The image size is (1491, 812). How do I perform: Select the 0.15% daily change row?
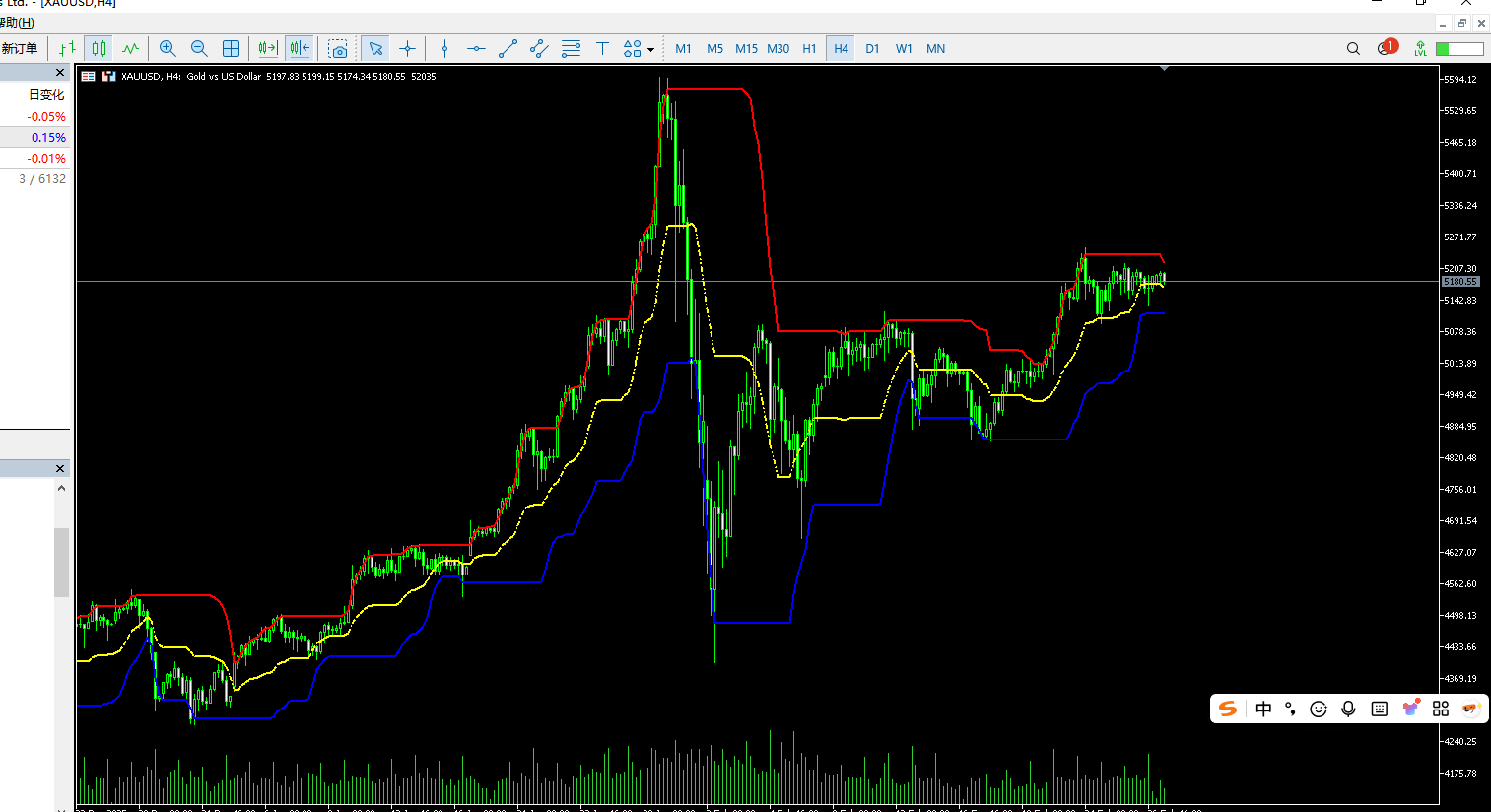[34, 137]
